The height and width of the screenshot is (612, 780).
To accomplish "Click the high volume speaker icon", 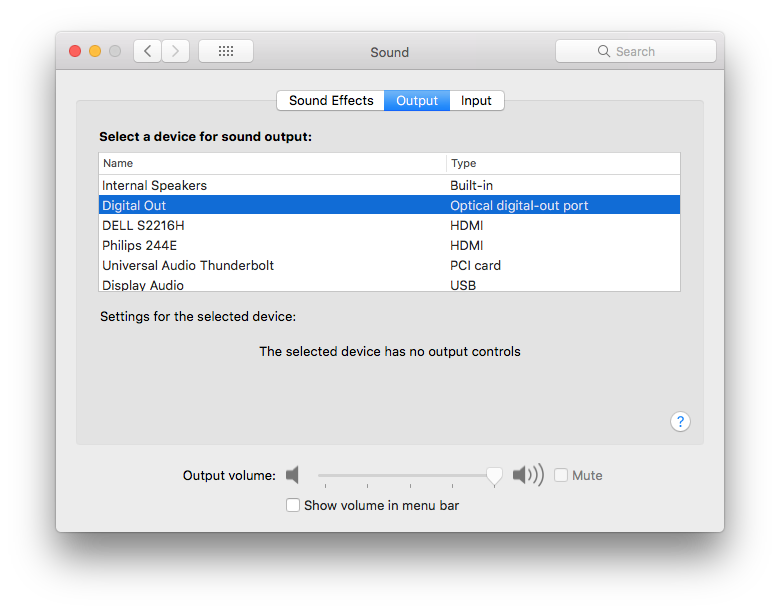I will 528,475.
